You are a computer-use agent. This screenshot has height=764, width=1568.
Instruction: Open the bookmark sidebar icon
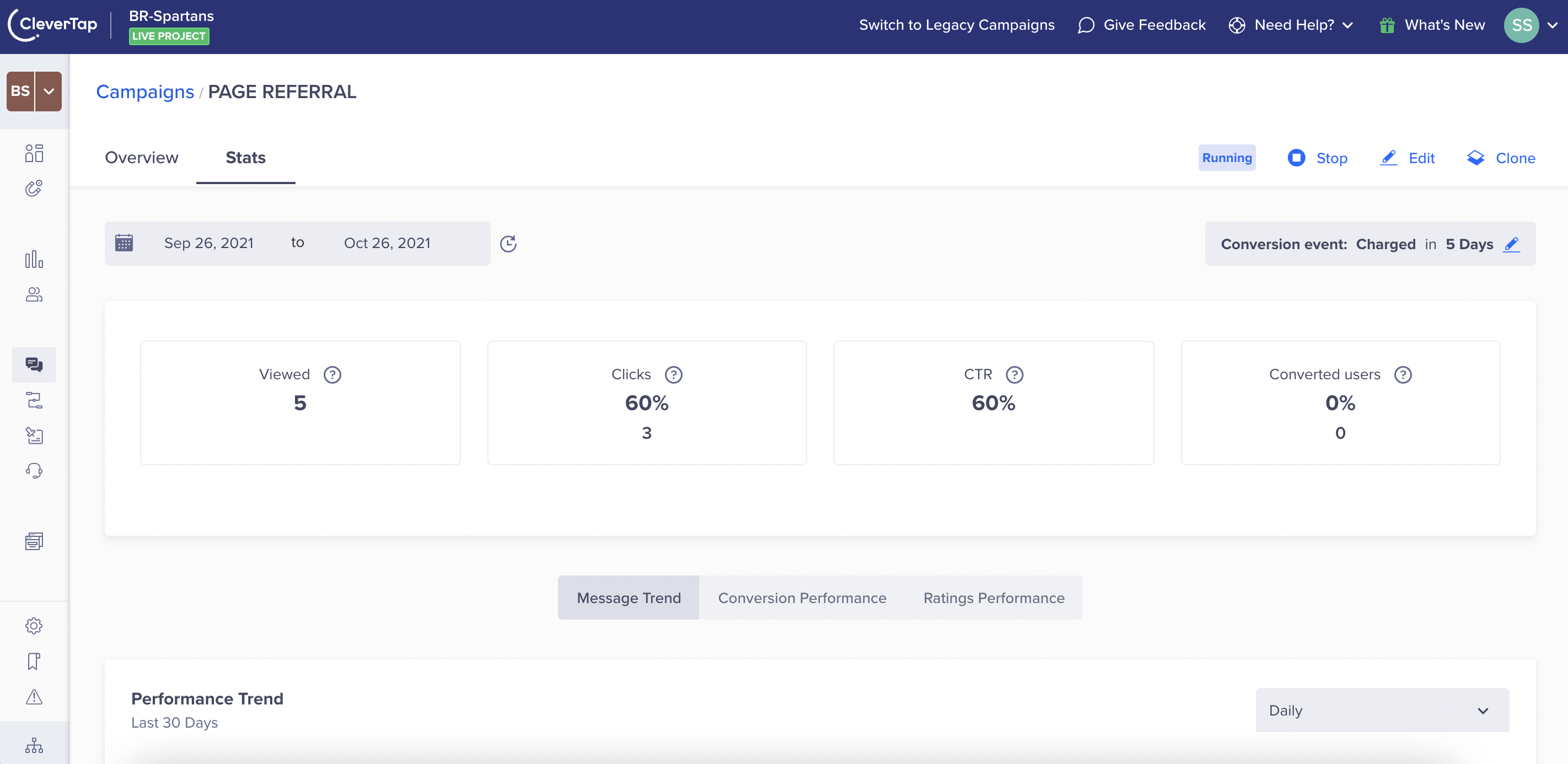(x=34, y=661)
